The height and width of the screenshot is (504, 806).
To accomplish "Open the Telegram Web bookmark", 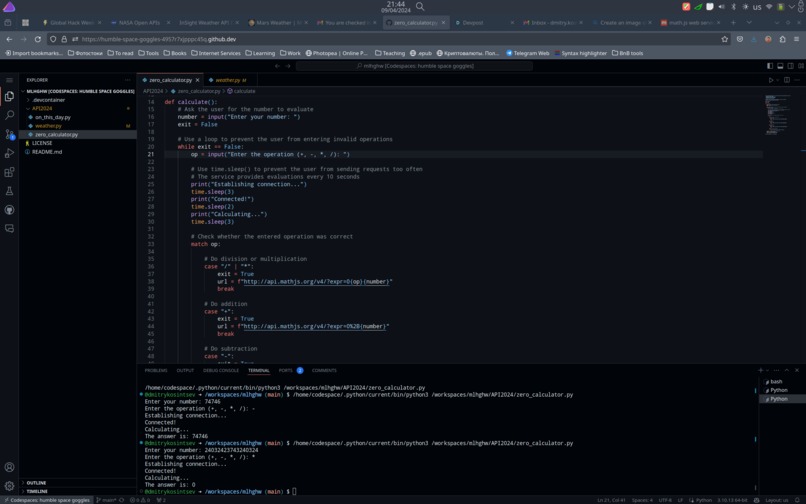I will click(527, 53).
